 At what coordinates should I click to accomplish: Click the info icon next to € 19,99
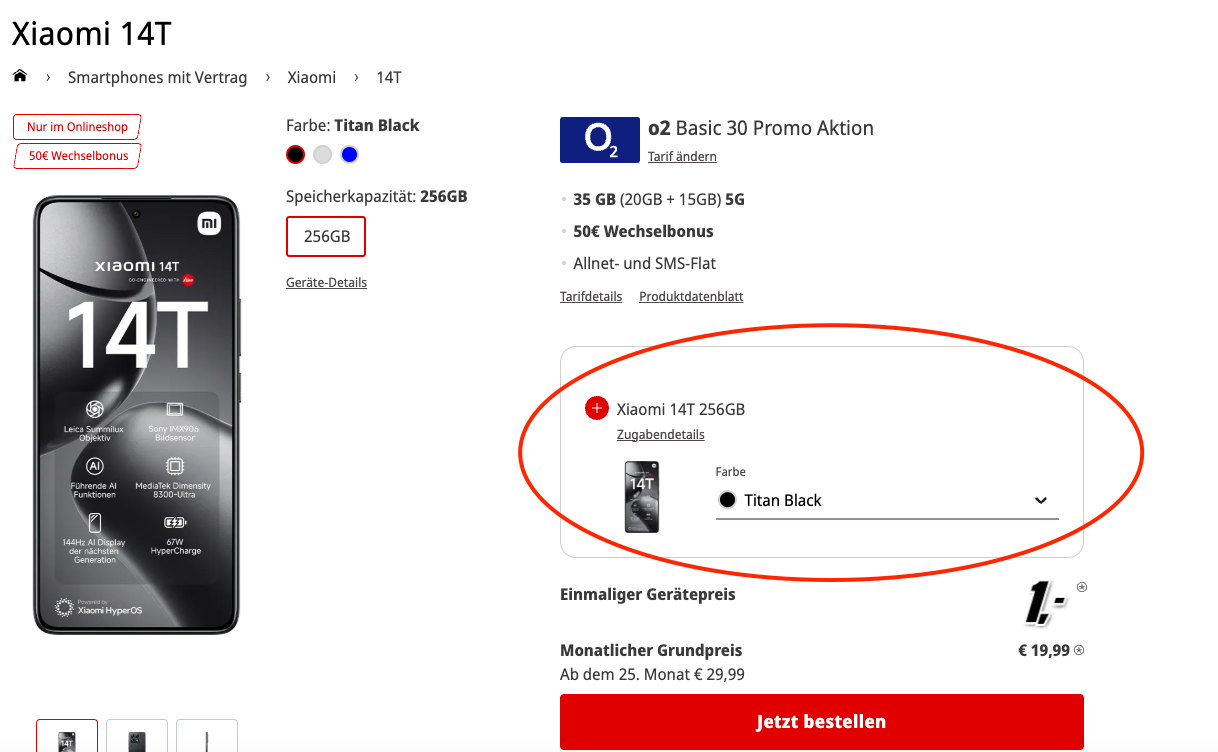(1079, 651)
